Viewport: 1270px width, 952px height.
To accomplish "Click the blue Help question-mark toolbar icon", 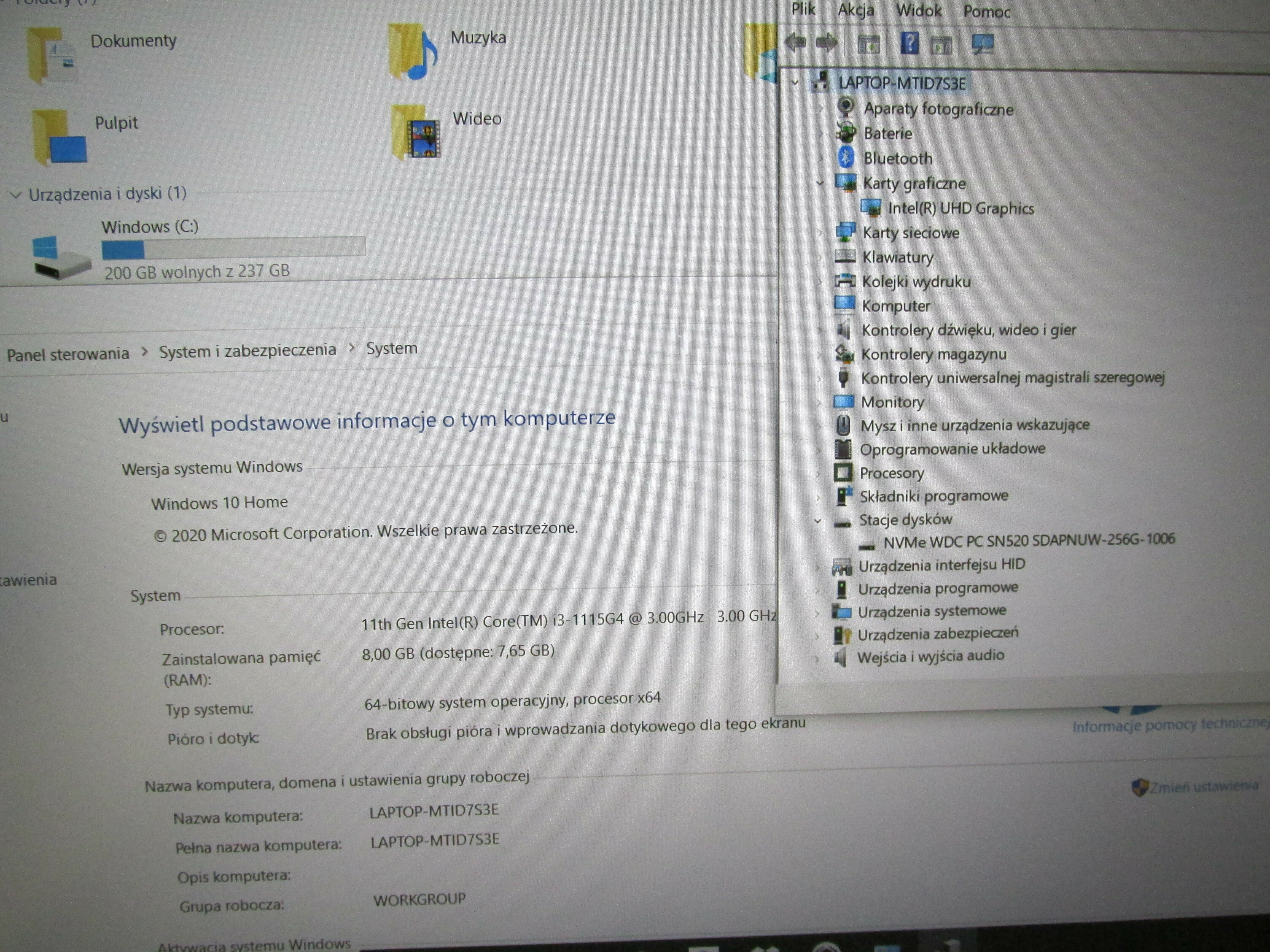I will [910, 43].
